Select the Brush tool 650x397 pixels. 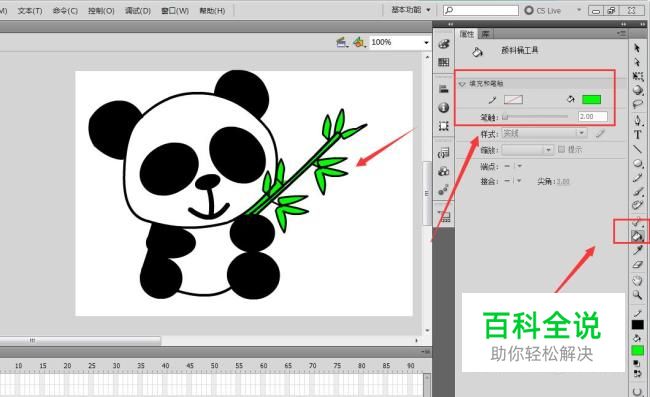click(638, 191)
